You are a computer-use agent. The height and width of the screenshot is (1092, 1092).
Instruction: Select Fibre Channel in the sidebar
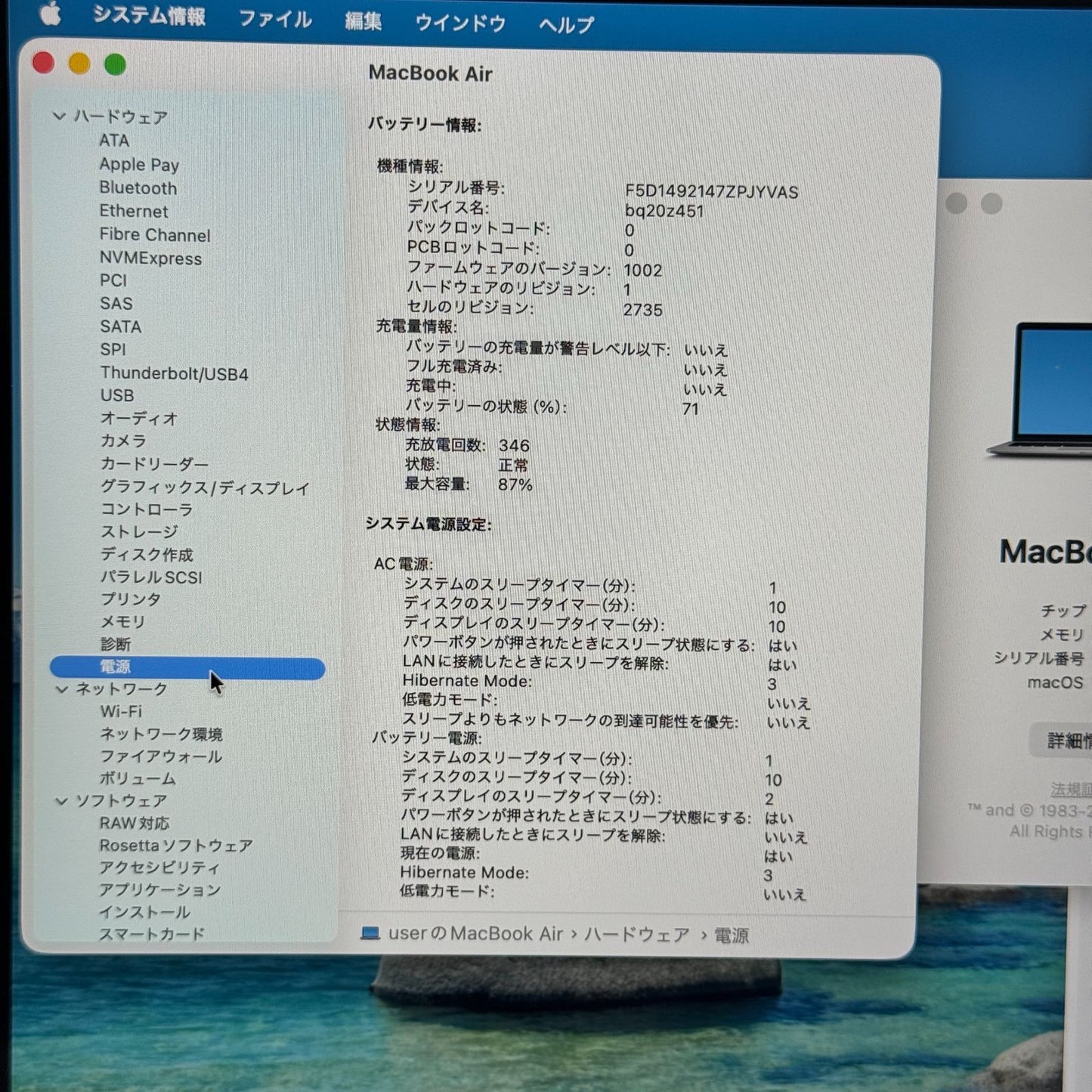click(x=155, y=235)
